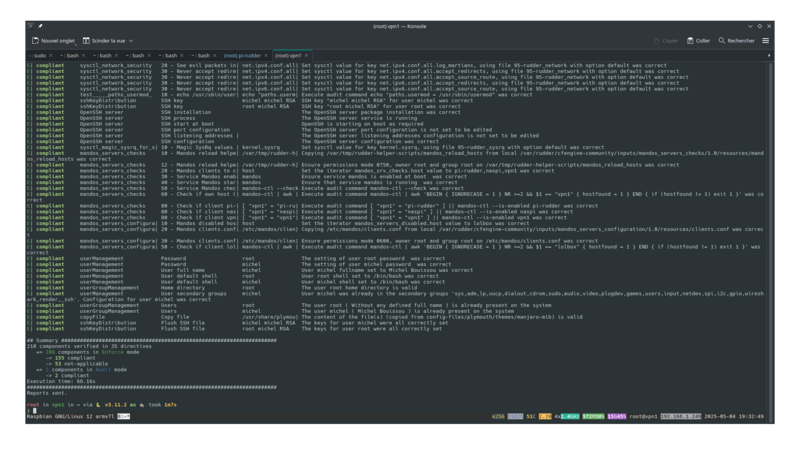Click 'Execution time: 66.16s' text
This screenshot has height=454, width=800.
point(61,382)
